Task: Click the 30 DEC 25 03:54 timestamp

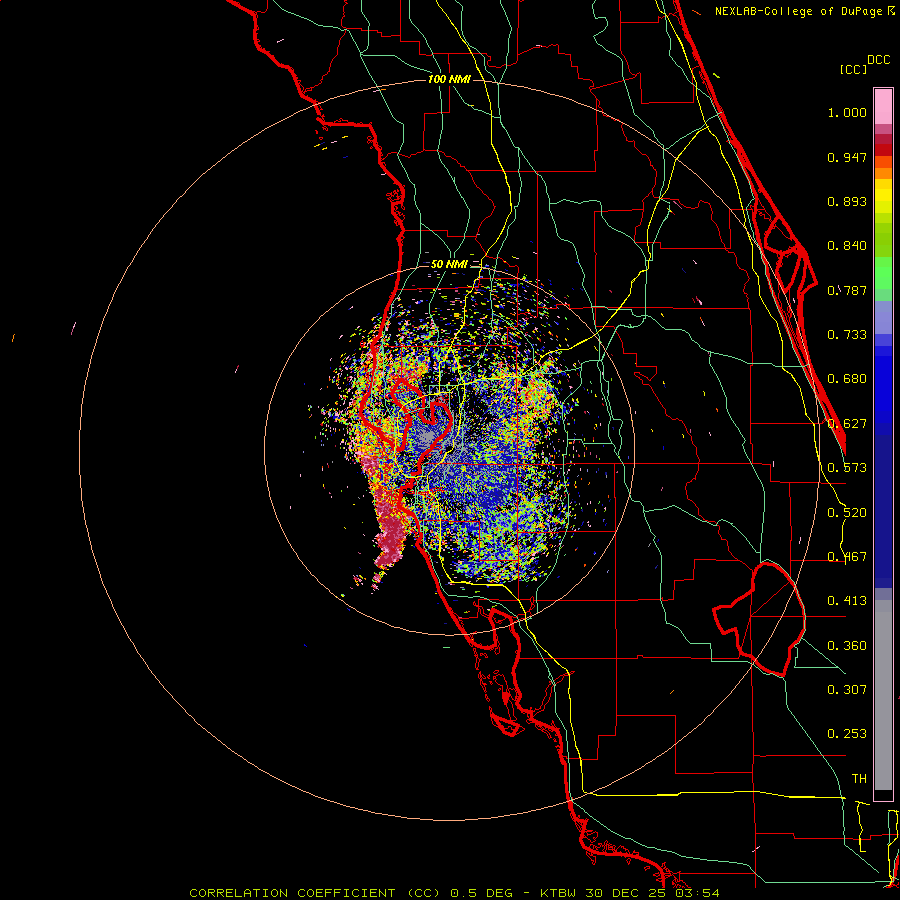Action: 652,893
